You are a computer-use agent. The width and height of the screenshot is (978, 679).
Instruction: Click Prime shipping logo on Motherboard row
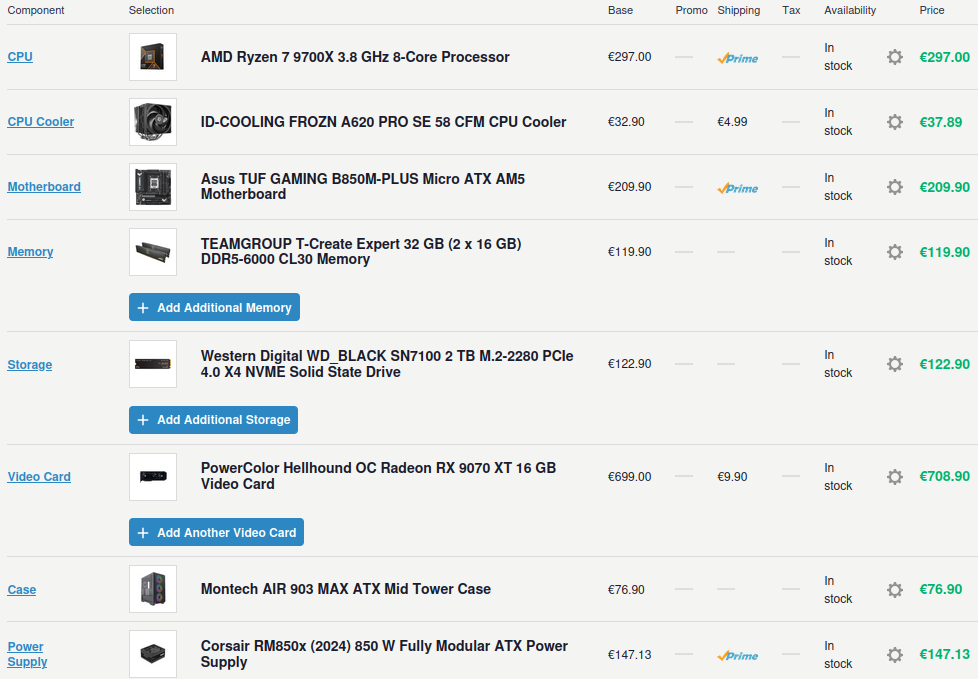tap(738, 188)
